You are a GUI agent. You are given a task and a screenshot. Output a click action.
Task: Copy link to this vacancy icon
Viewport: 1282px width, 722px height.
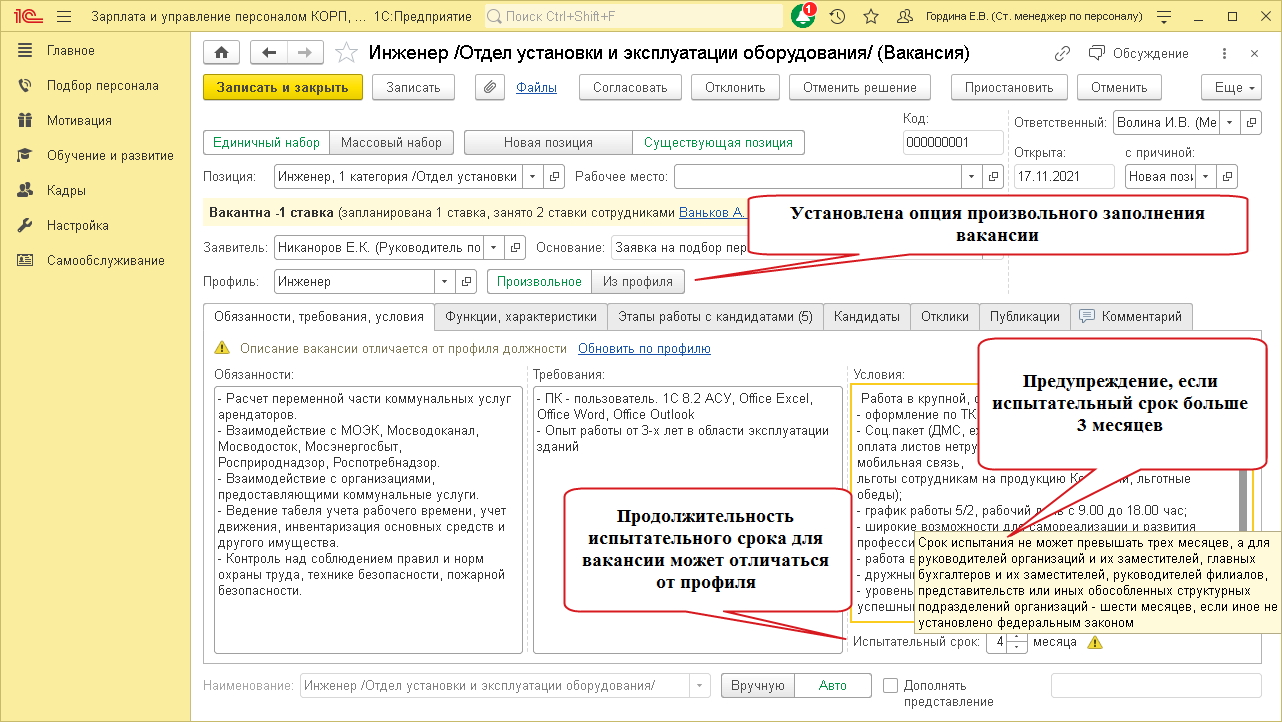click(x=1063, y=53)
